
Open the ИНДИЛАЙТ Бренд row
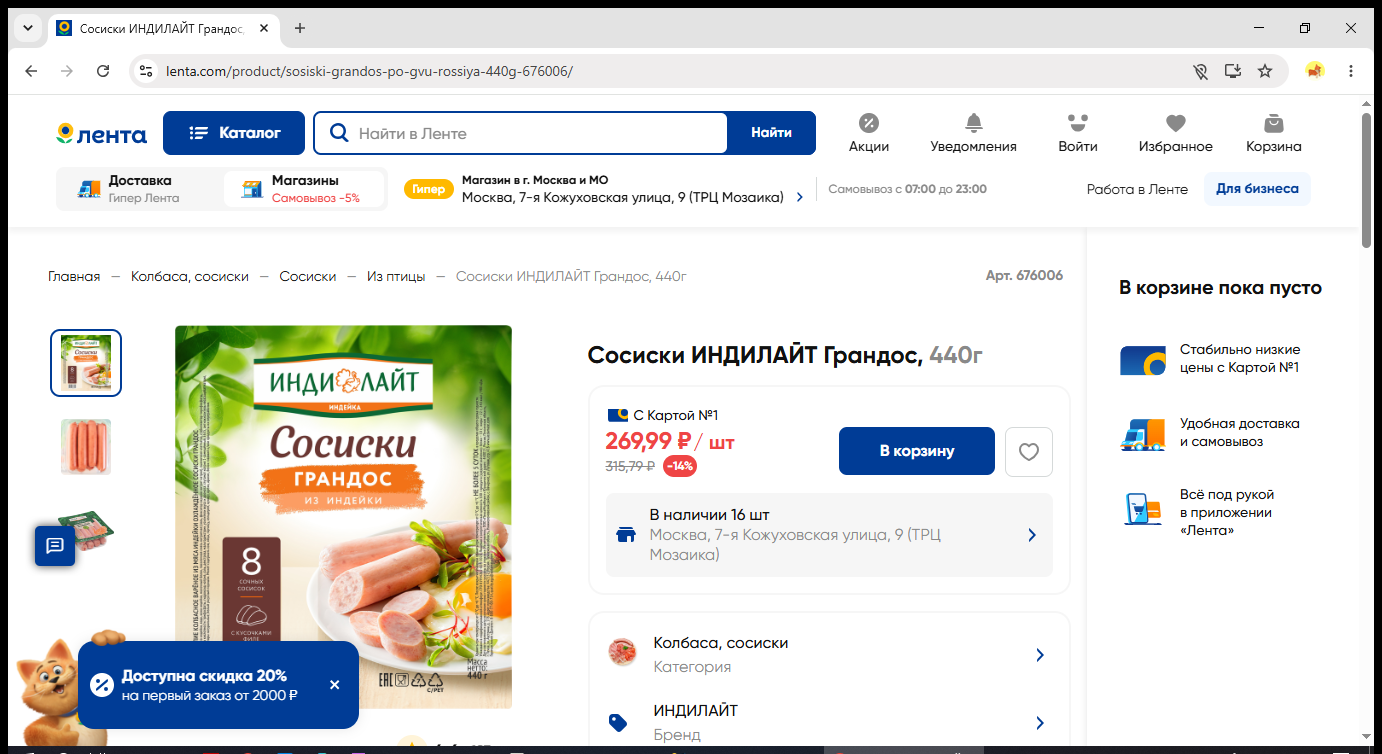click(829, 723)
